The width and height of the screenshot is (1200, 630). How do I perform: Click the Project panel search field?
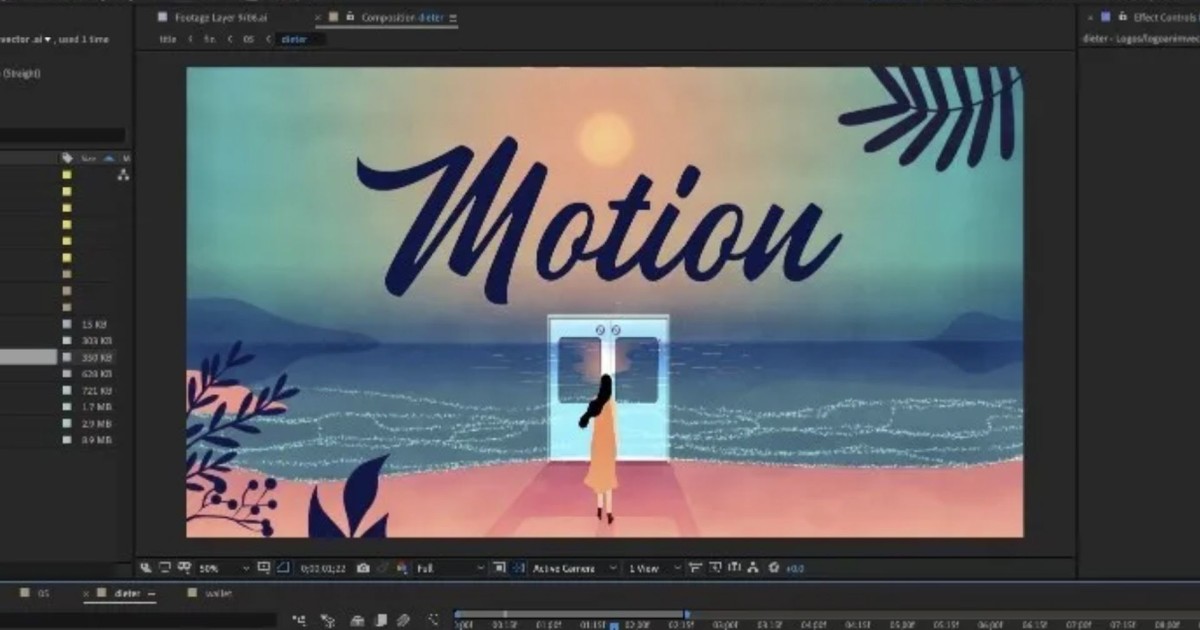(x=63, y=135)
